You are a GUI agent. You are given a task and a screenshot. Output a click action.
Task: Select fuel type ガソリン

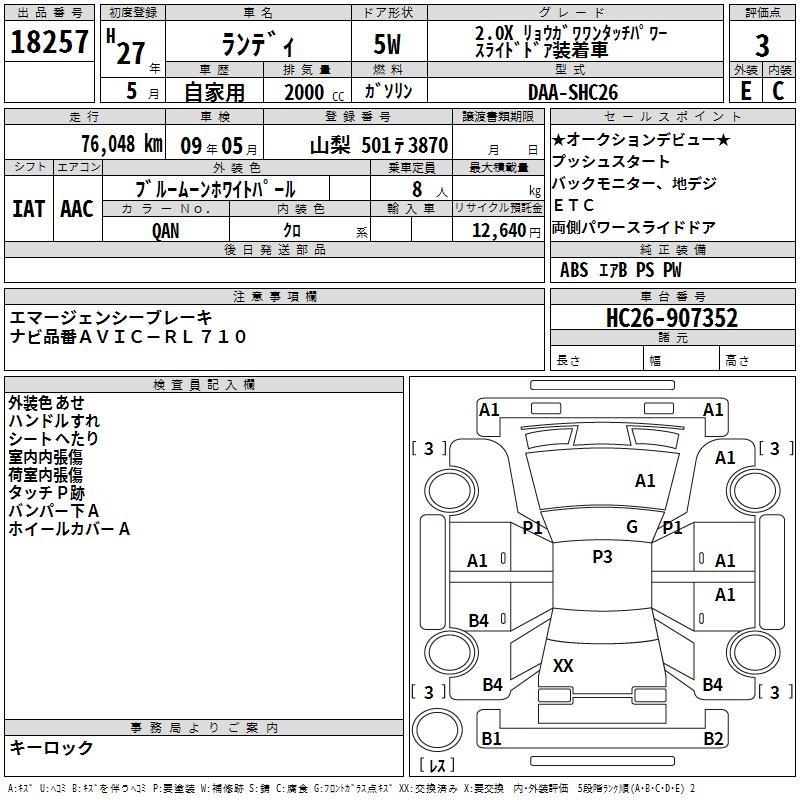pos(388,91)
